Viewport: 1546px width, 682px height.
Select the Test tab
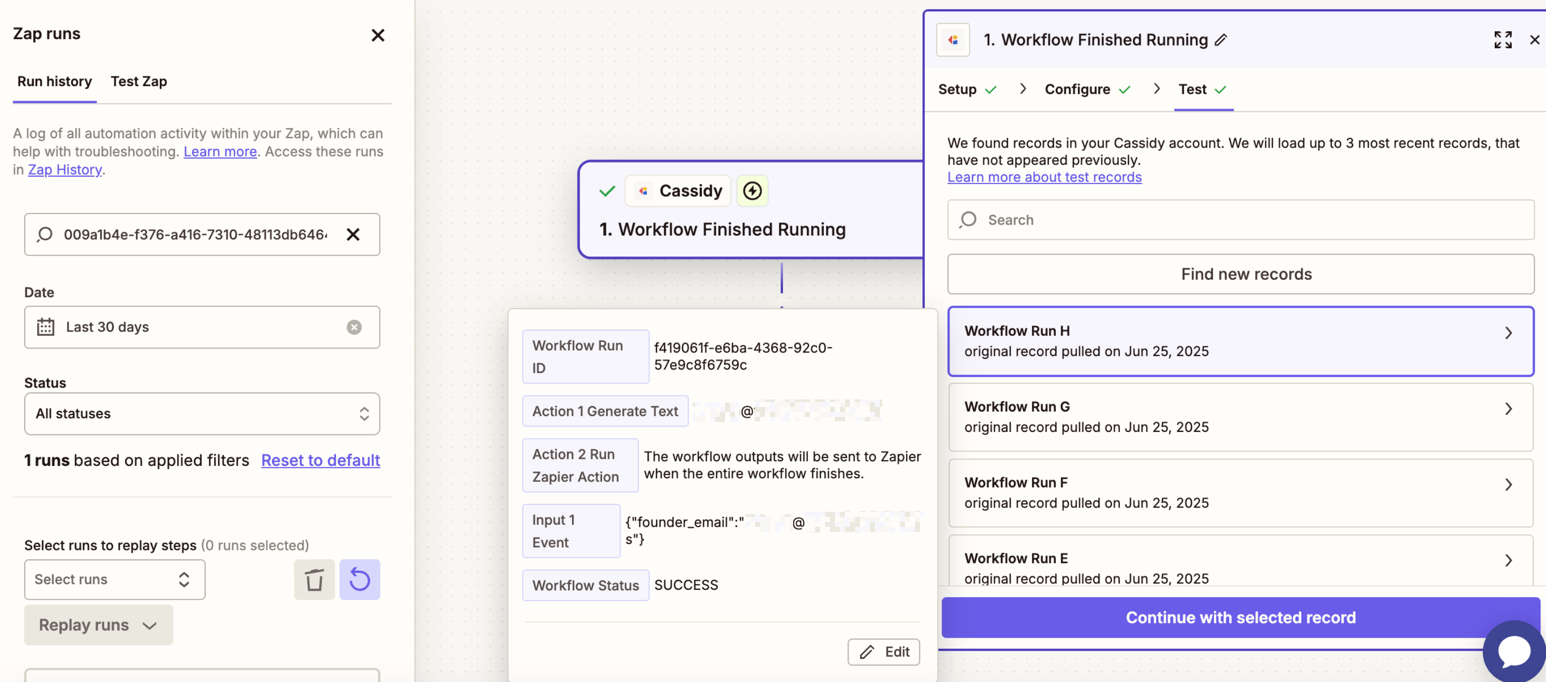coord(1202,89)
